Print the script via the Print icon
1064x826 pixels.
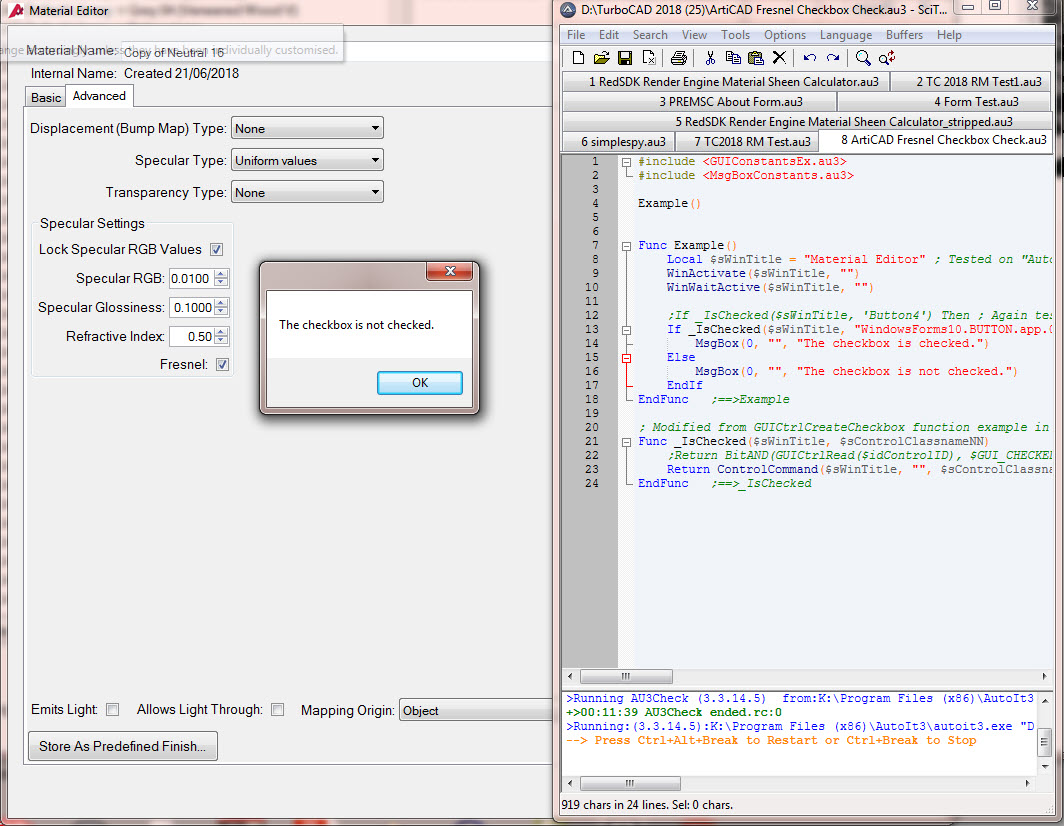(x=678, y=57)
